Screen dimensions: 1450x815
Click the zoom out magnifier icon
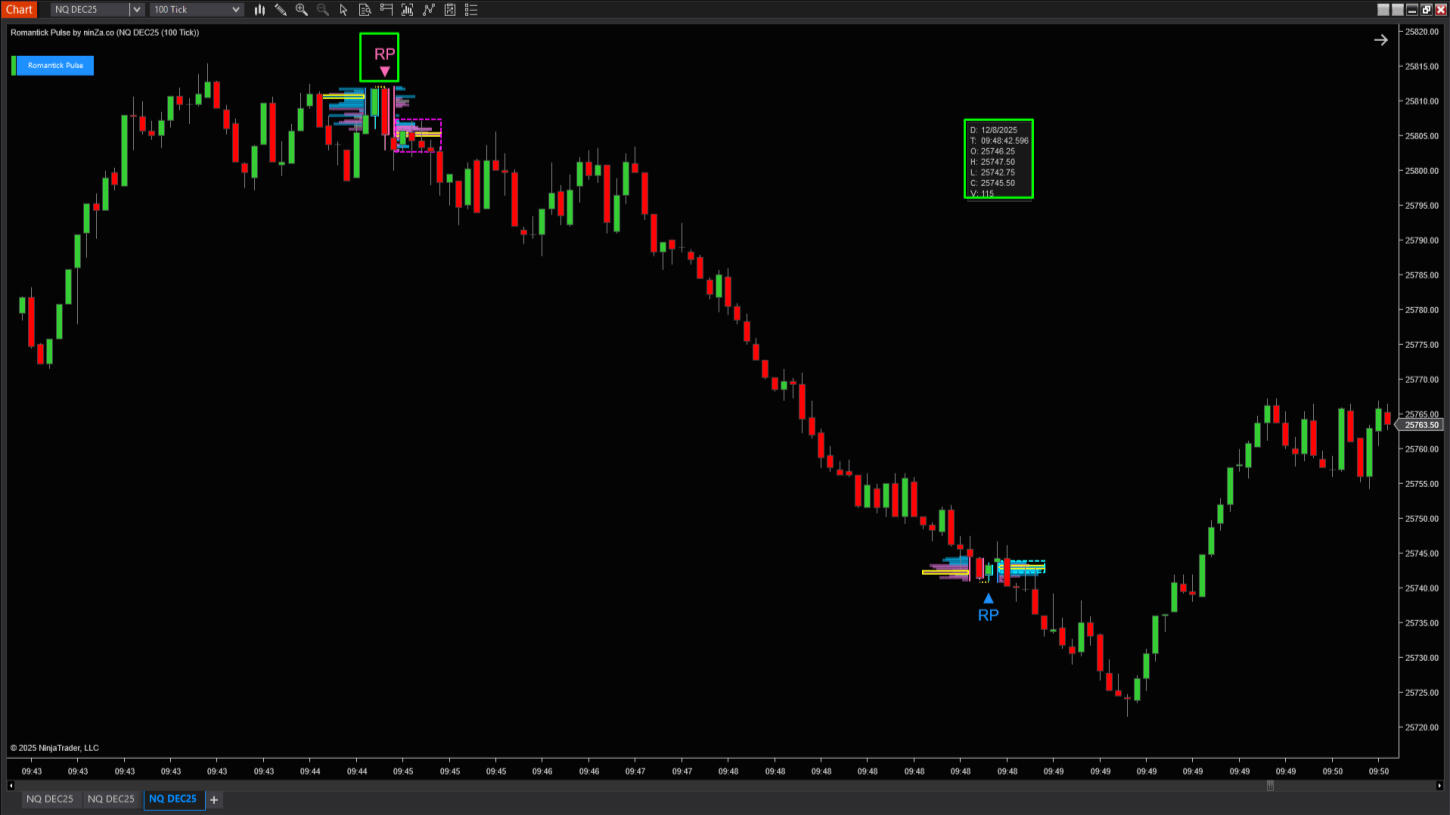322,10
